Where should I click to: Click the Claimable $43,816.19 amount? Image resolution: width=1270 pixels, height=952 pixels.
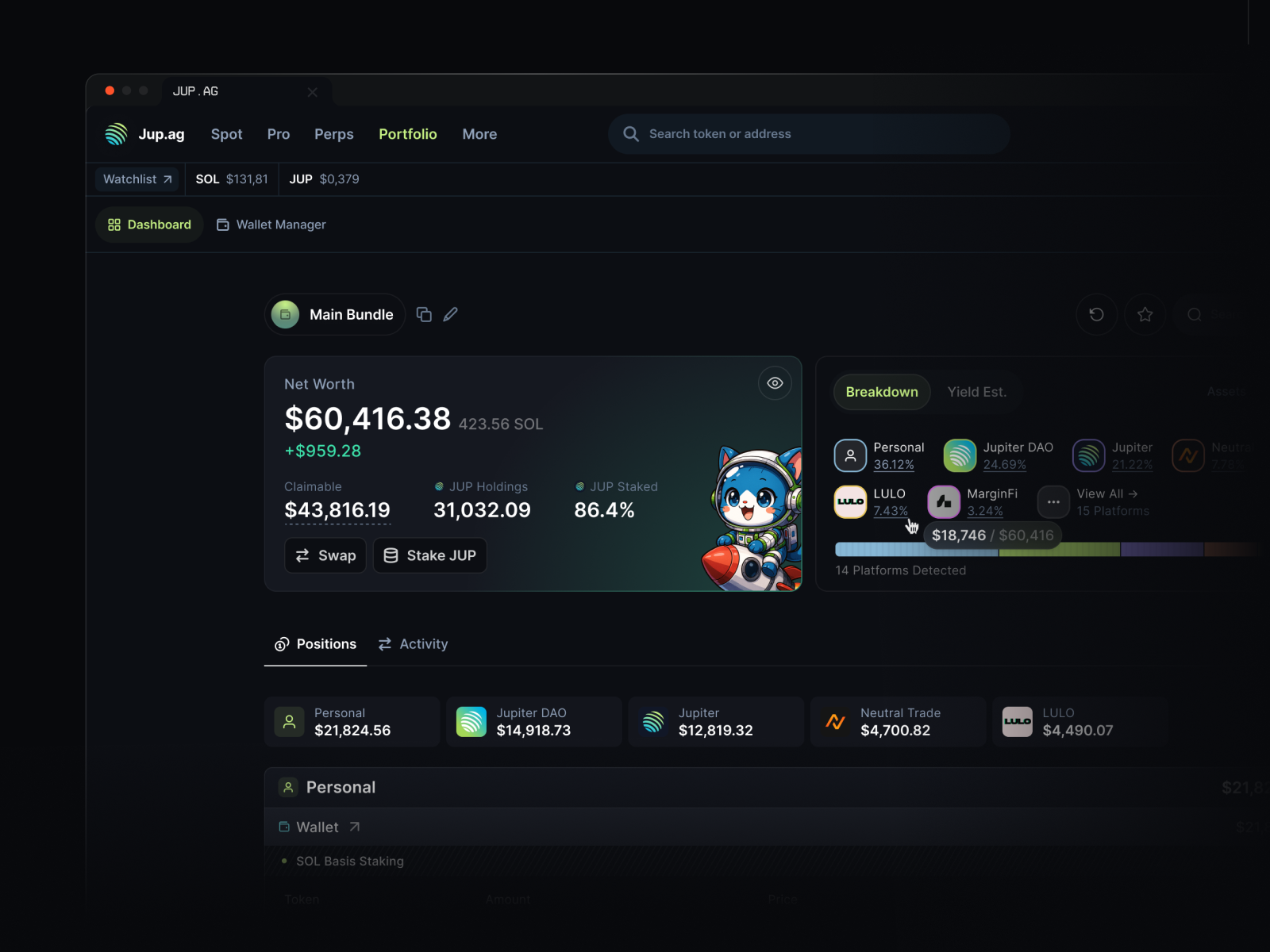coord(337,510)
